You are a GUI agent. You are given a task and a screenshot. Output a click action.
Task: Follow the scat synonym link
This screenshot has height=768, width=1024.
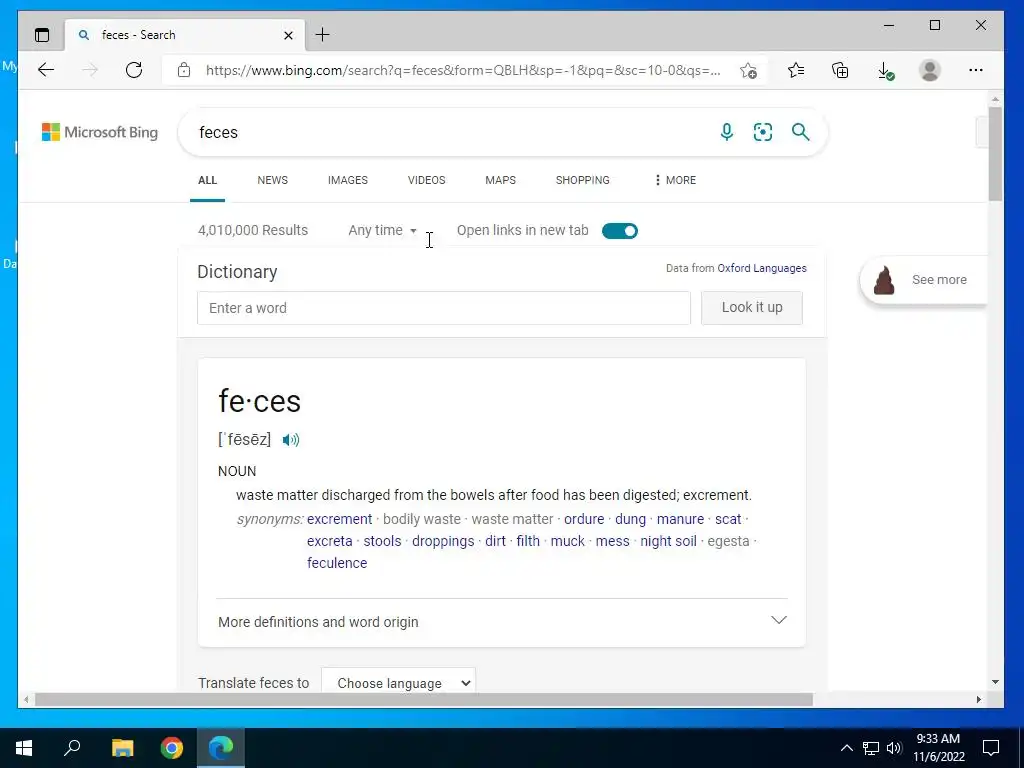click(728, 519)
